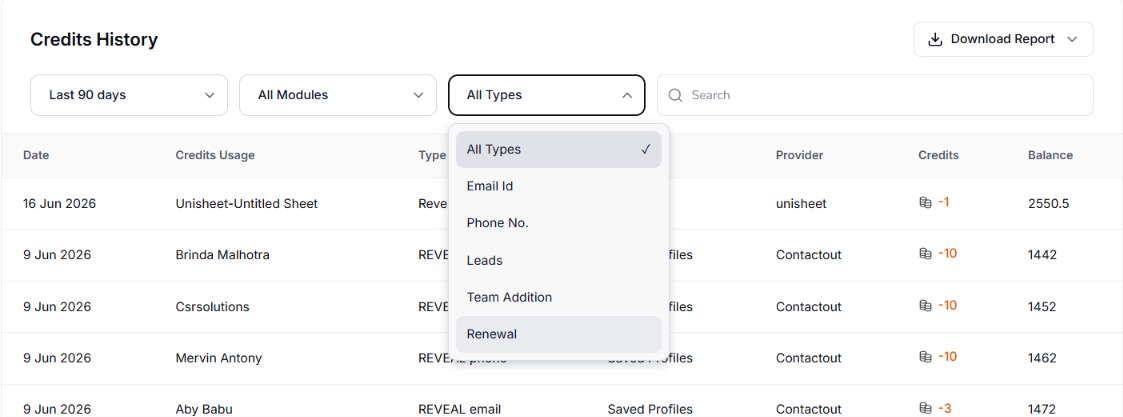The image size is (1123, 417).
Task: Click the credits coin icon beside -1
Action: point(925,203)
